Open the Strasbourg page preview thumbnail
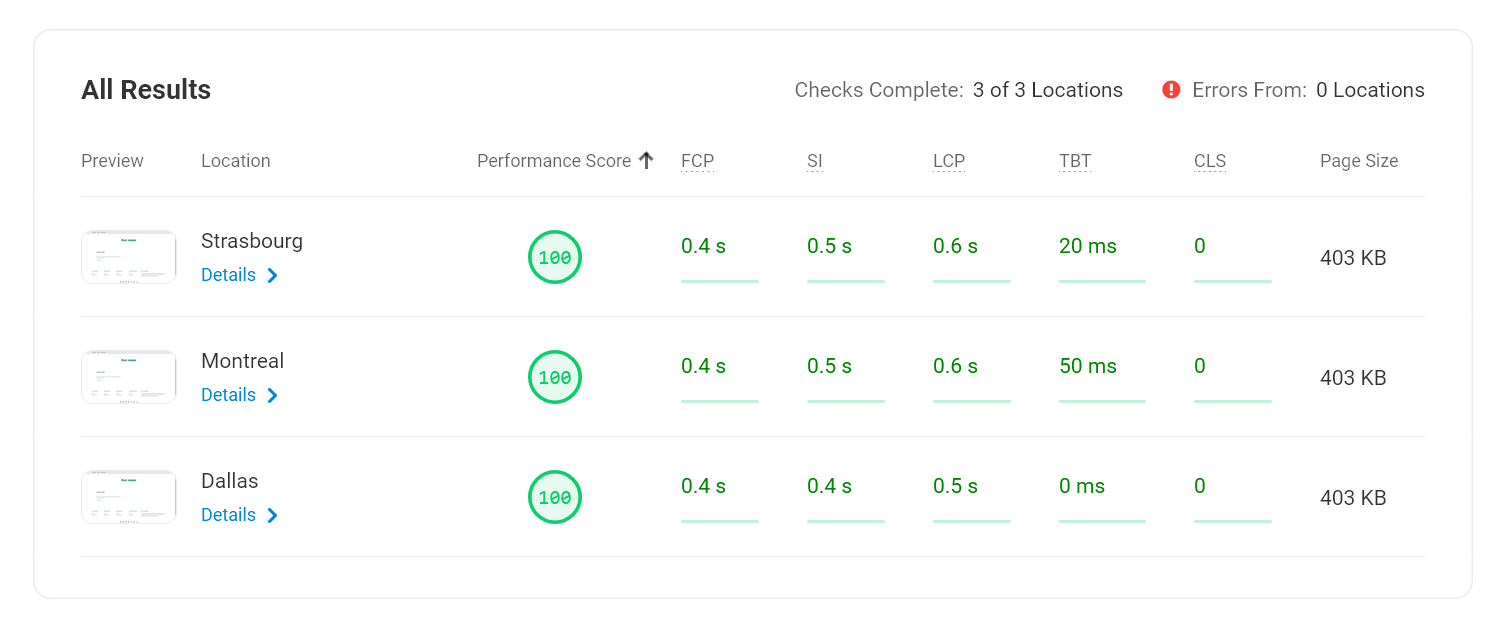Image resolution: width=1495 pixels, height=633 pixels. coord(129,257)
